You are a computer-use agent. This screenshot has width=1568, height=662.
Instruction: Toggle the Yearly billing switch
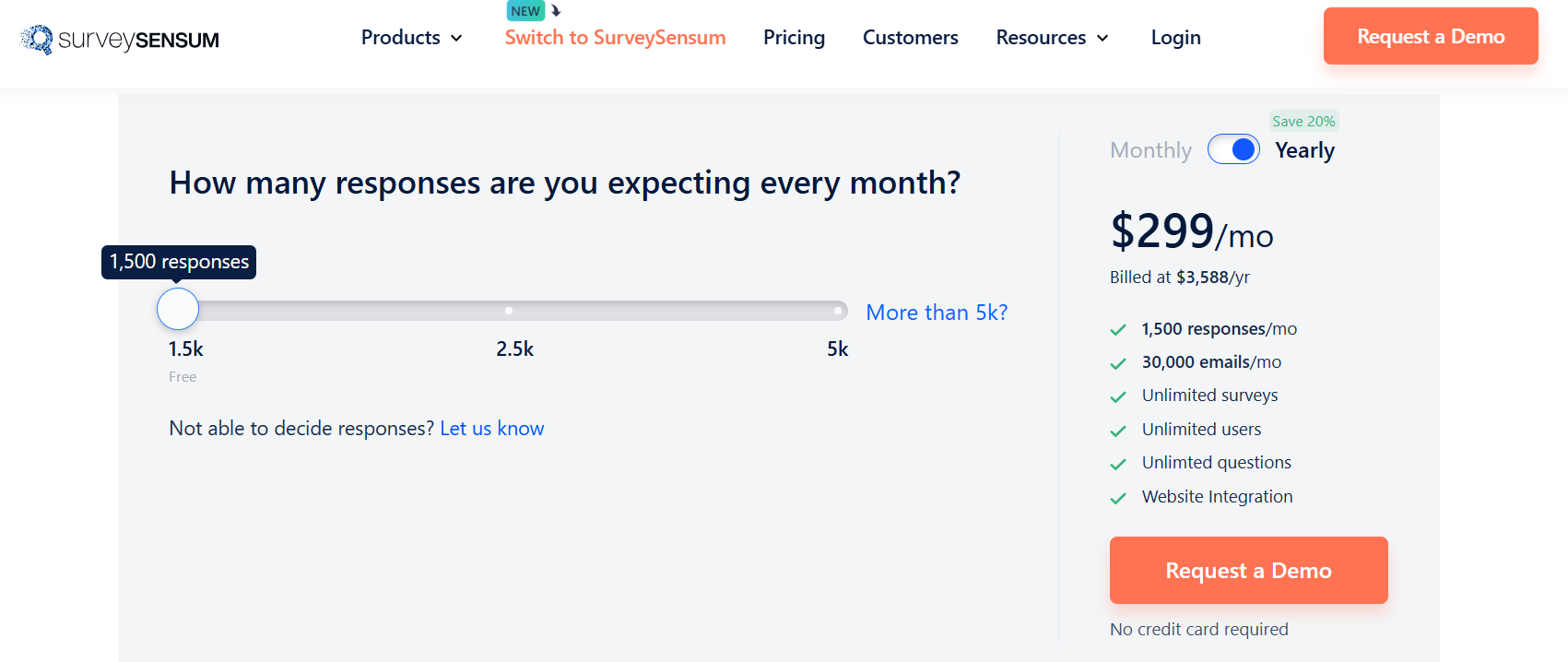[1233, 148]
